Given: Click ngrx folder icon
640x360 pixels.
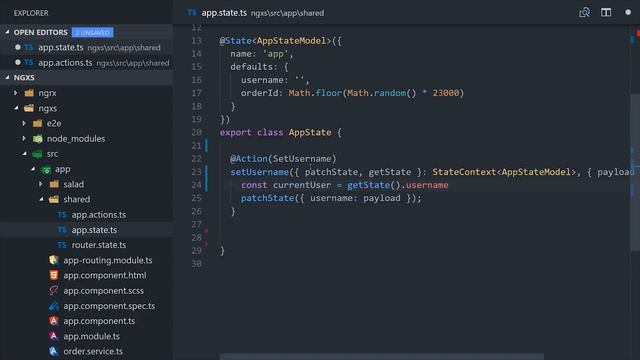Looking at the screenshot, I should 29,93.
